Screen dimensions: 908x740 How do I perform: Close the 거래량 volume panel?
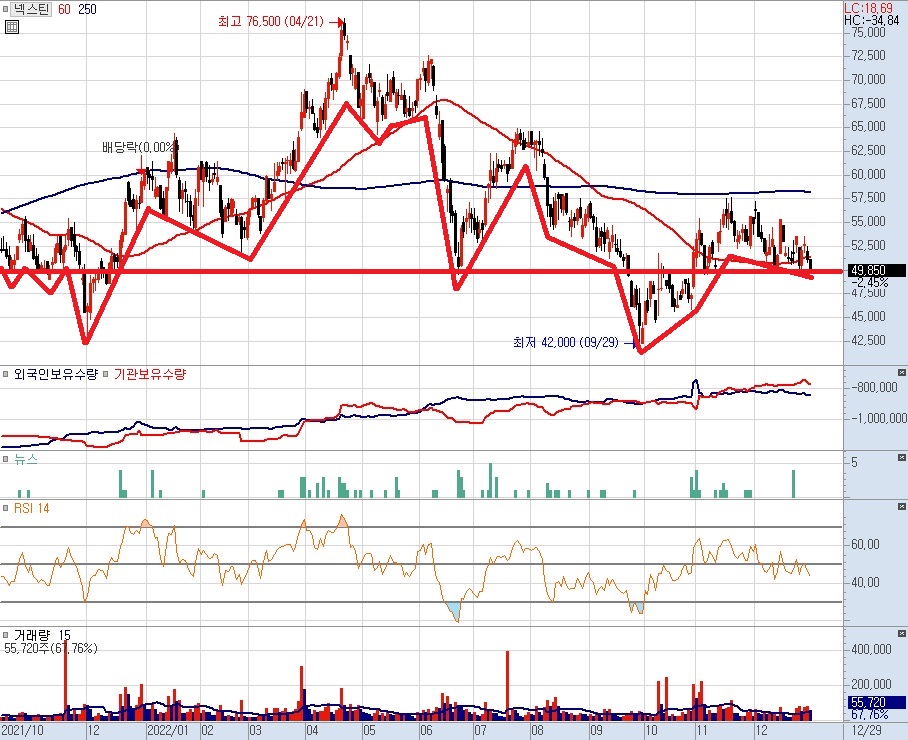(x=902, y=633)
